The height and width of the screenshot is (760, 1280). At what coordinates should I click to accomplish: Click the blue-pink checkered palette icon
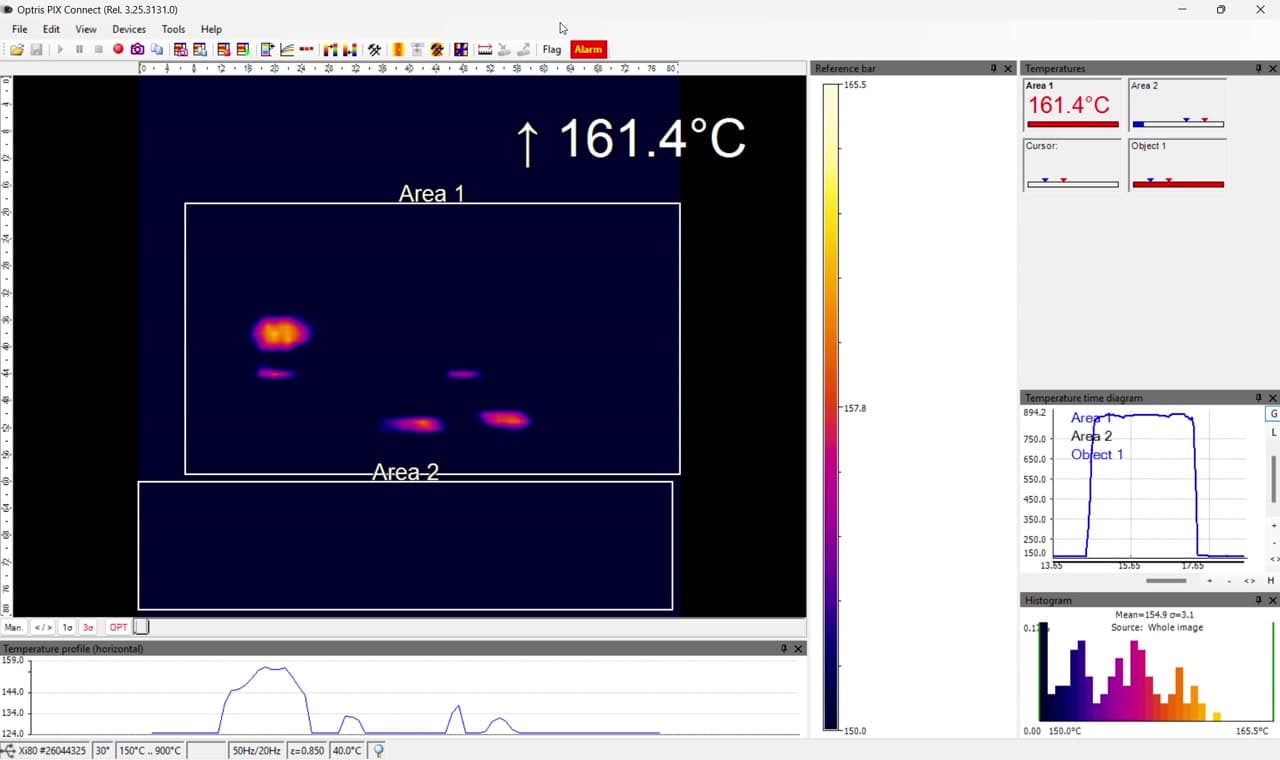(x=461, y=49)
